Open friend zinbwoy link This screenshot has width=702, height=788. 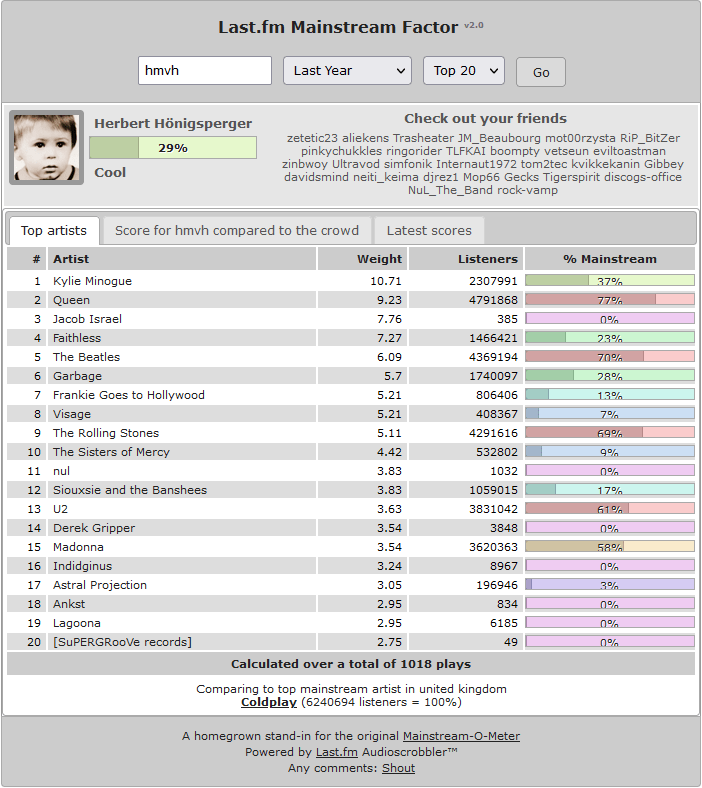(305, 164)
